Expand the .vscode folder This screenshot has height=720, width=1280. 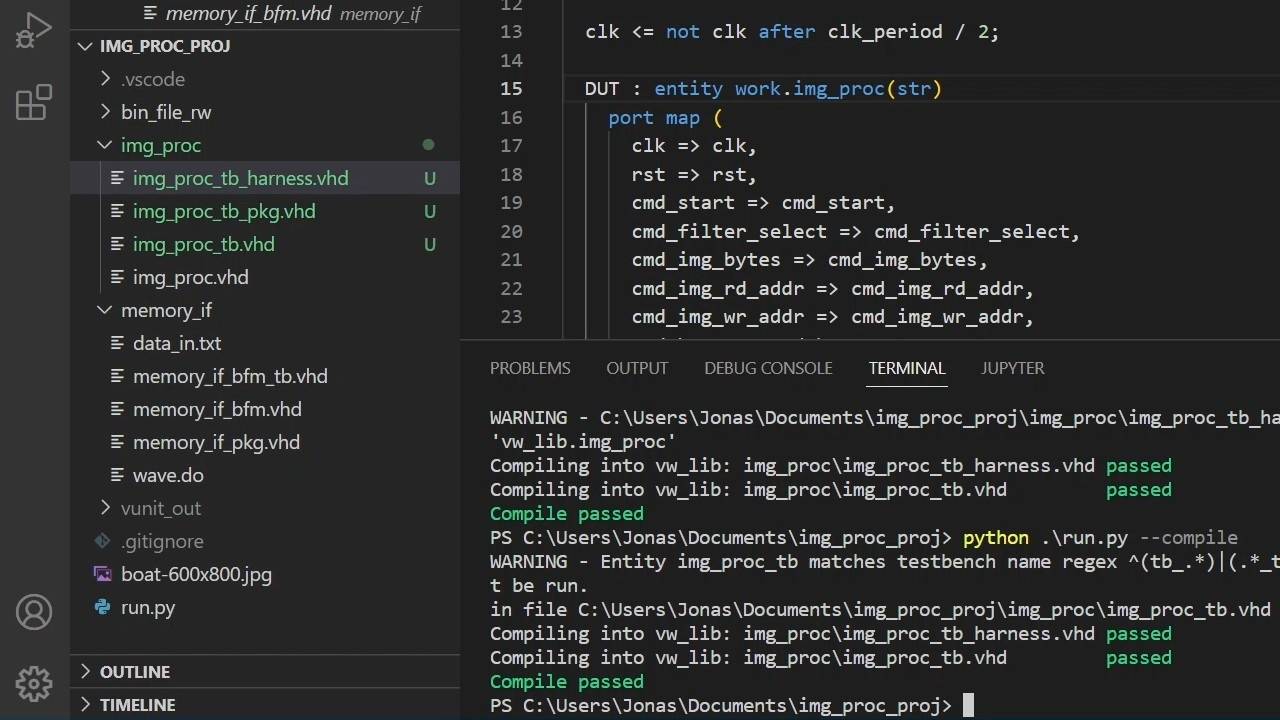click(x=105, y=79)
